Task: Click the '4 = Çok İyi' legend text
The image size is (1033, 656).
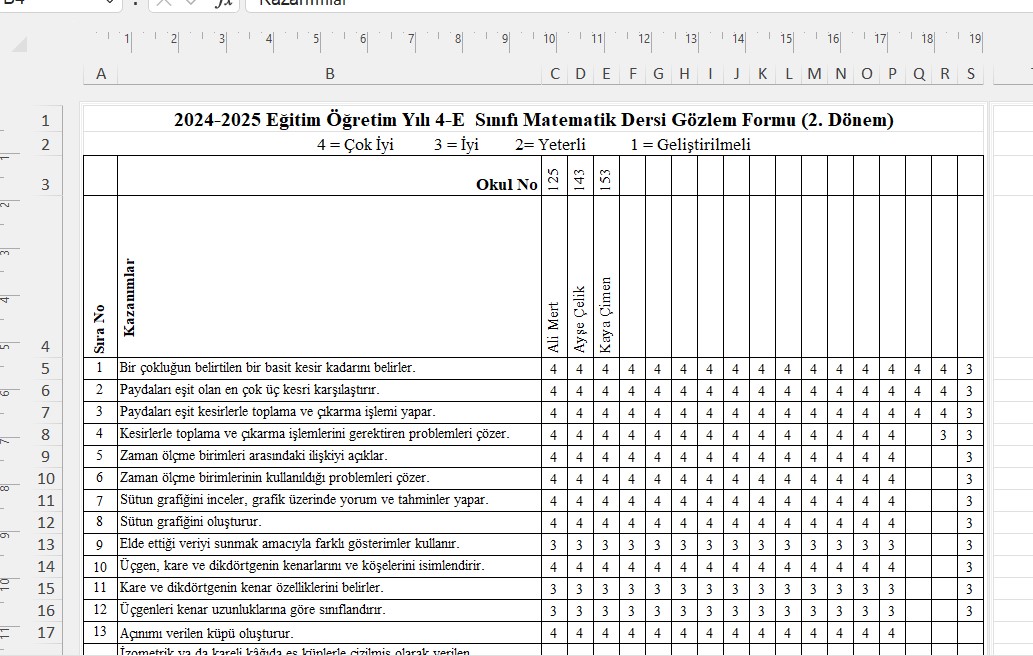Action: 355,144
